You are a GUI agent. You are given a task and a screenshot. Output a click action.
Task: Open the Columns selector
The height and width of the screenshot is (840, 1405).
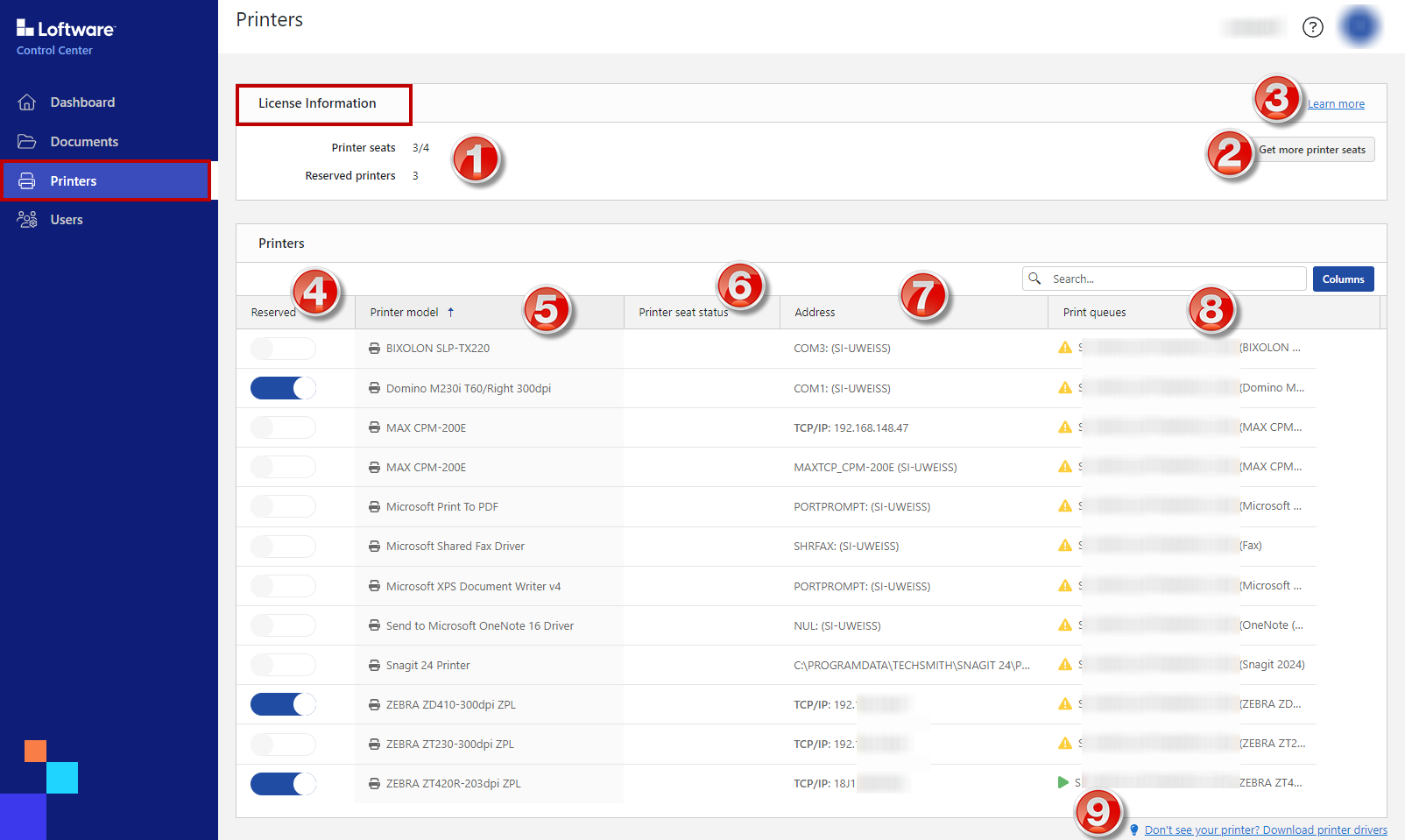(1343, 279)
